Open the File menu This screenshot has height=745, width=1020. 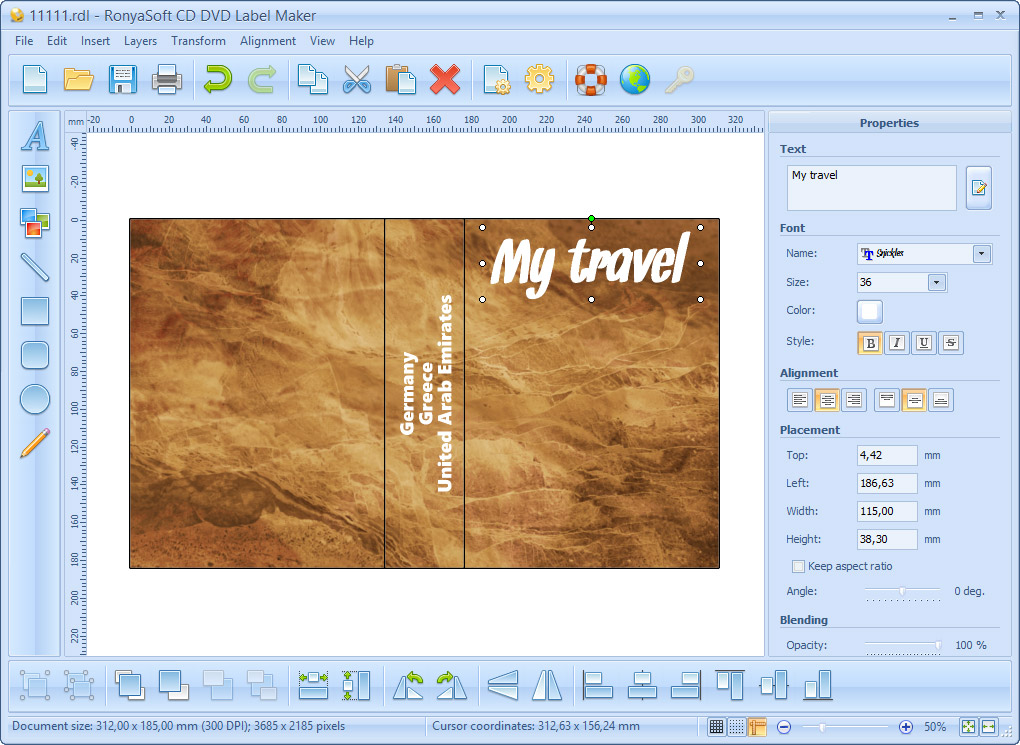pyautogui.click(x=24, y=41)
